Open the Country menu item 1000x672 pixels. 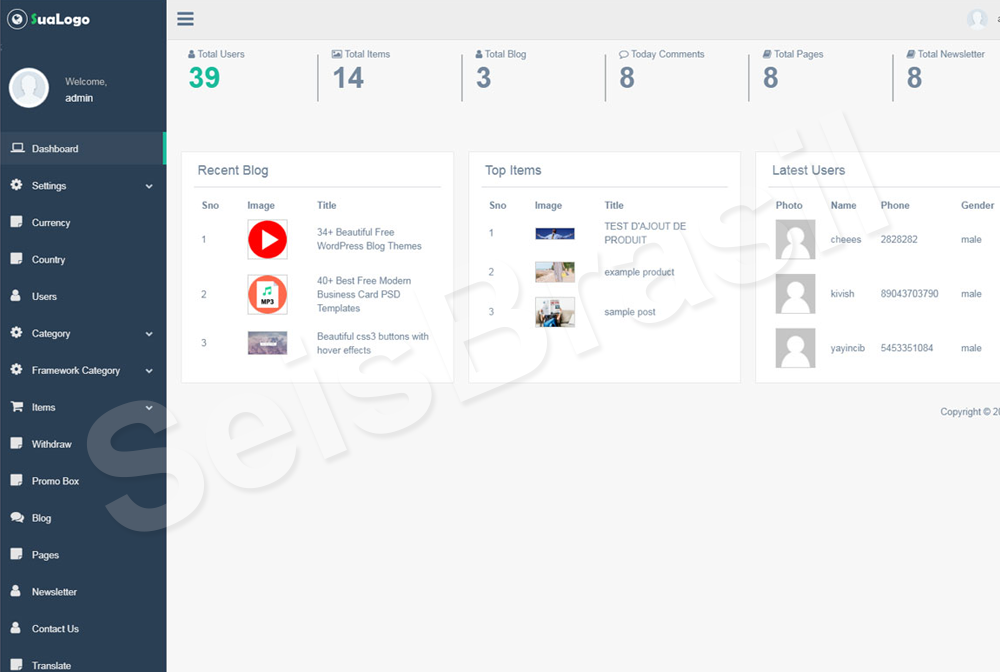[48, 260]
